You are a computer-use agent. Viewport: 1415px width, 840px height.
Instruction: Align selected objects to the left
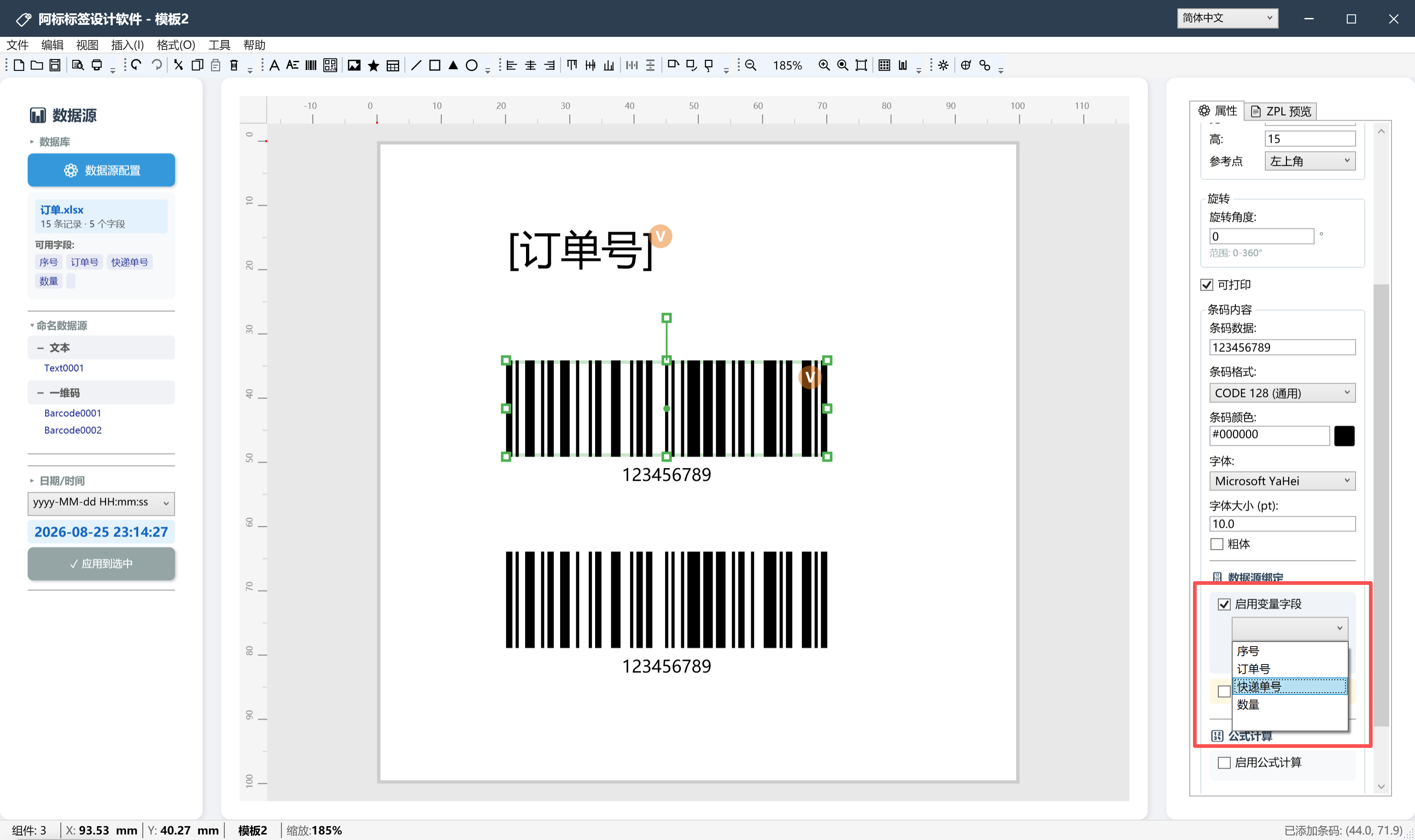coord(512,66)
